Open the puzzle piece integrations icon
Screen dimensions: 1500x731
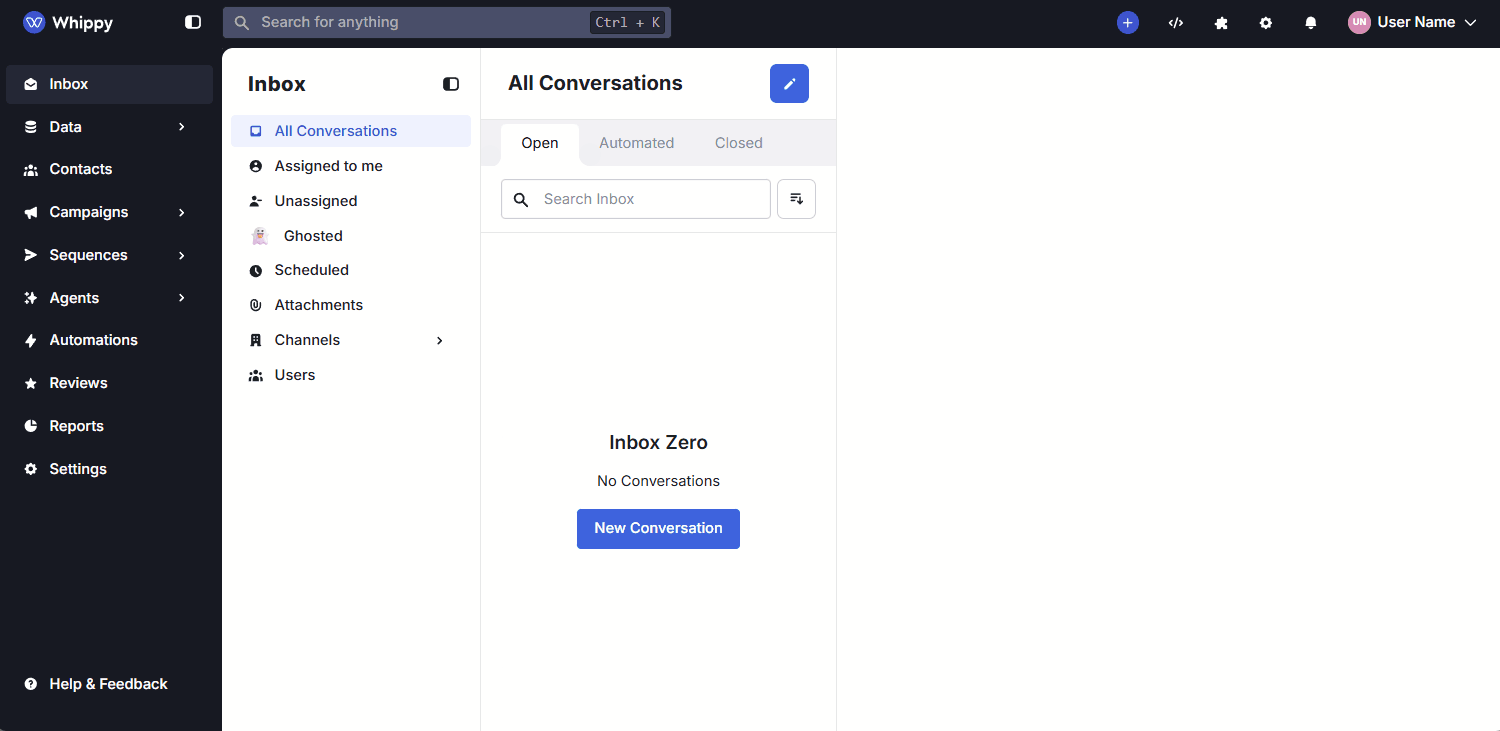tap(1221, 22)
